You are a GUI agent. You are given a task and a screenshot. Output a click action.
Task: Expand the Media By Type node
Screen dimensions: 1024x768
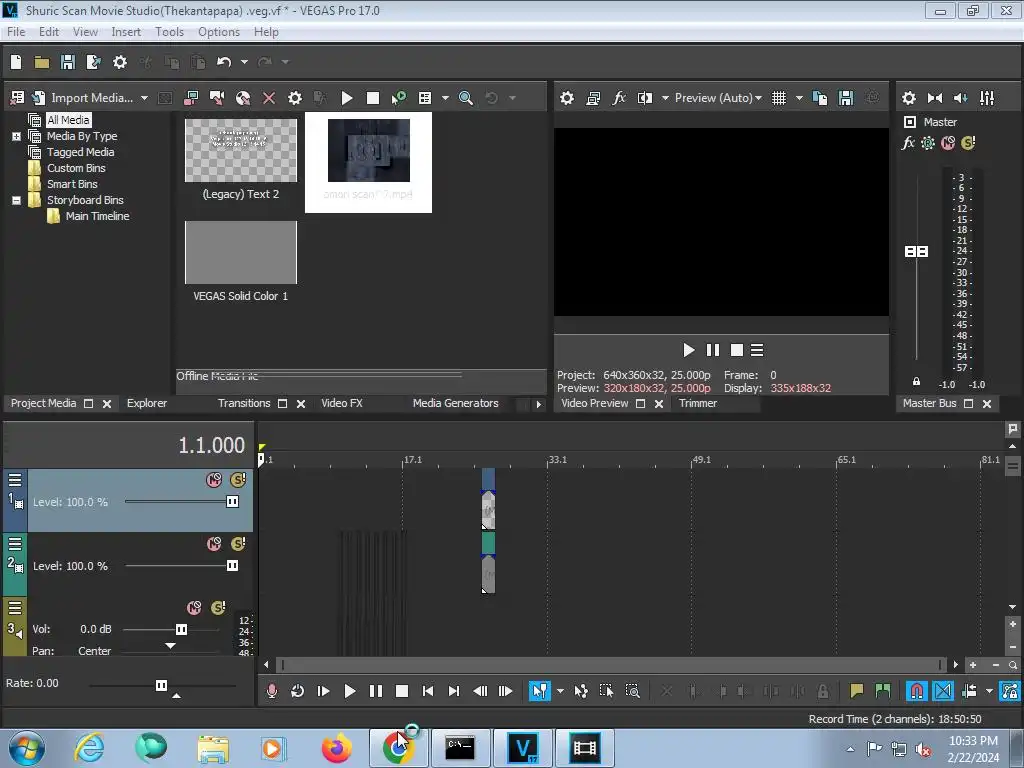click(x=16, y=136)
